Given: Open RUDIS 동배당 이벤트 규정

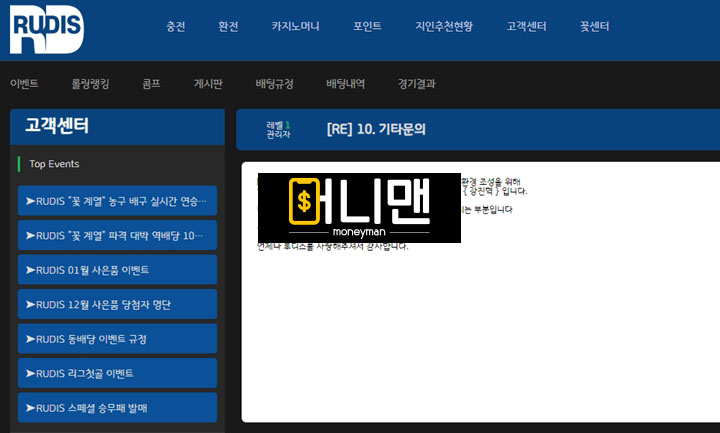Looking at the screenshot, I should click(118, 338).
